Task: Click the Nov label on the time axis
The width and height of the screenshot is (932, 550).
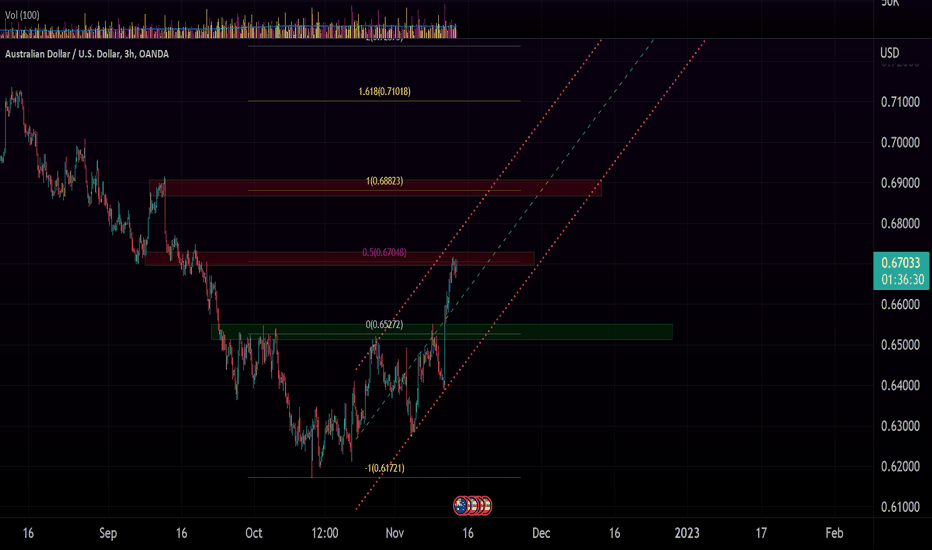Action: [x=395, y=533]
